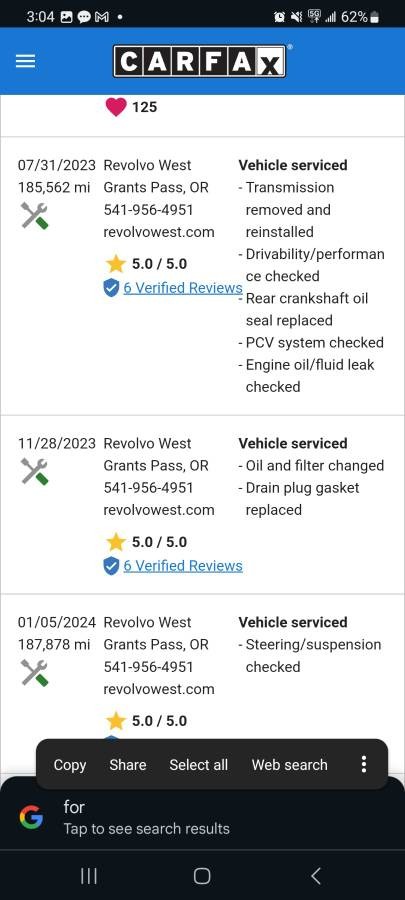This screenshot has width=405, height=900.
Task: Open the three-dot overflow menu in selection toolbar
Action: (364, 764)
